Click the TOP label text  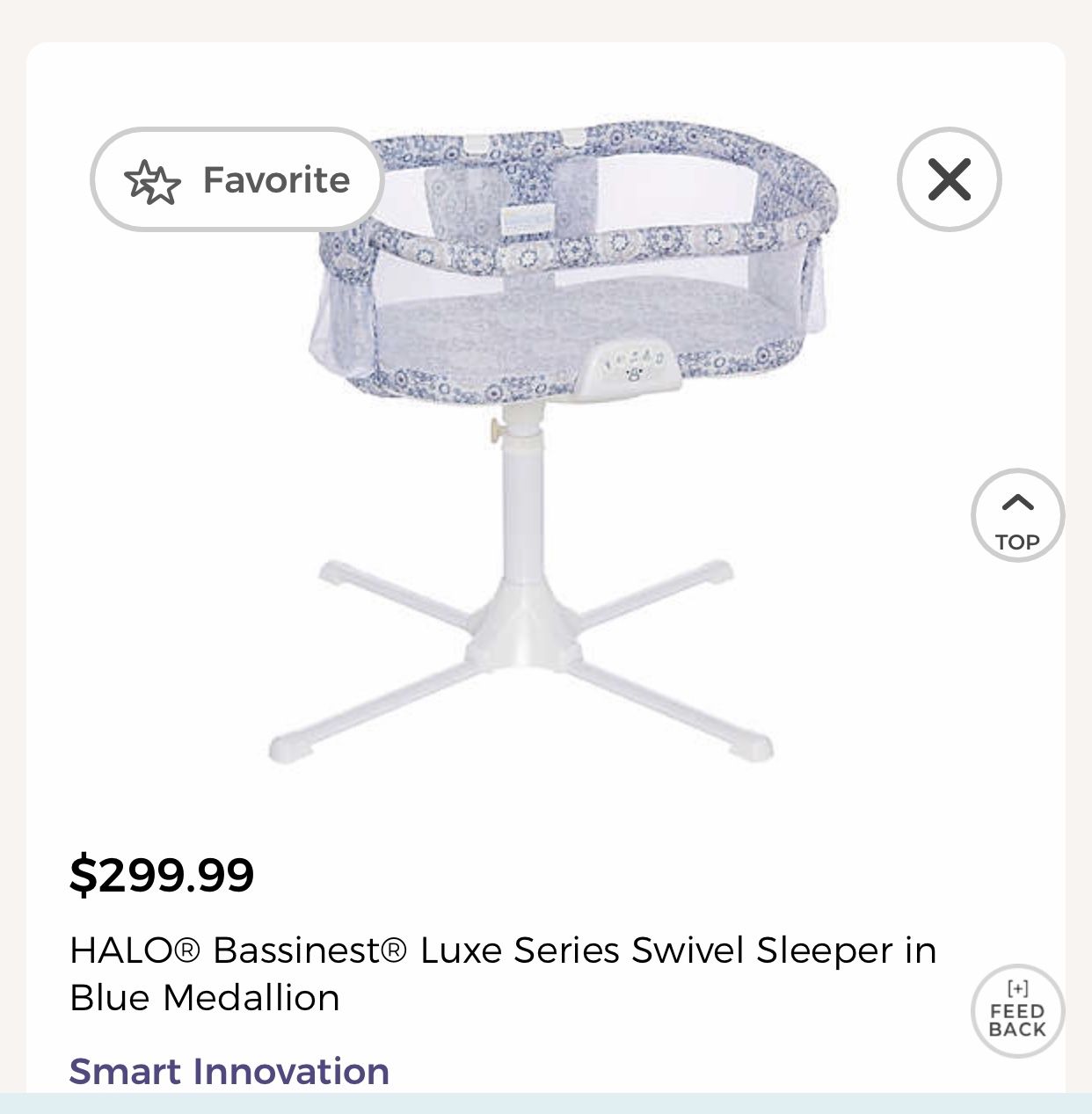click(1018, 542)
